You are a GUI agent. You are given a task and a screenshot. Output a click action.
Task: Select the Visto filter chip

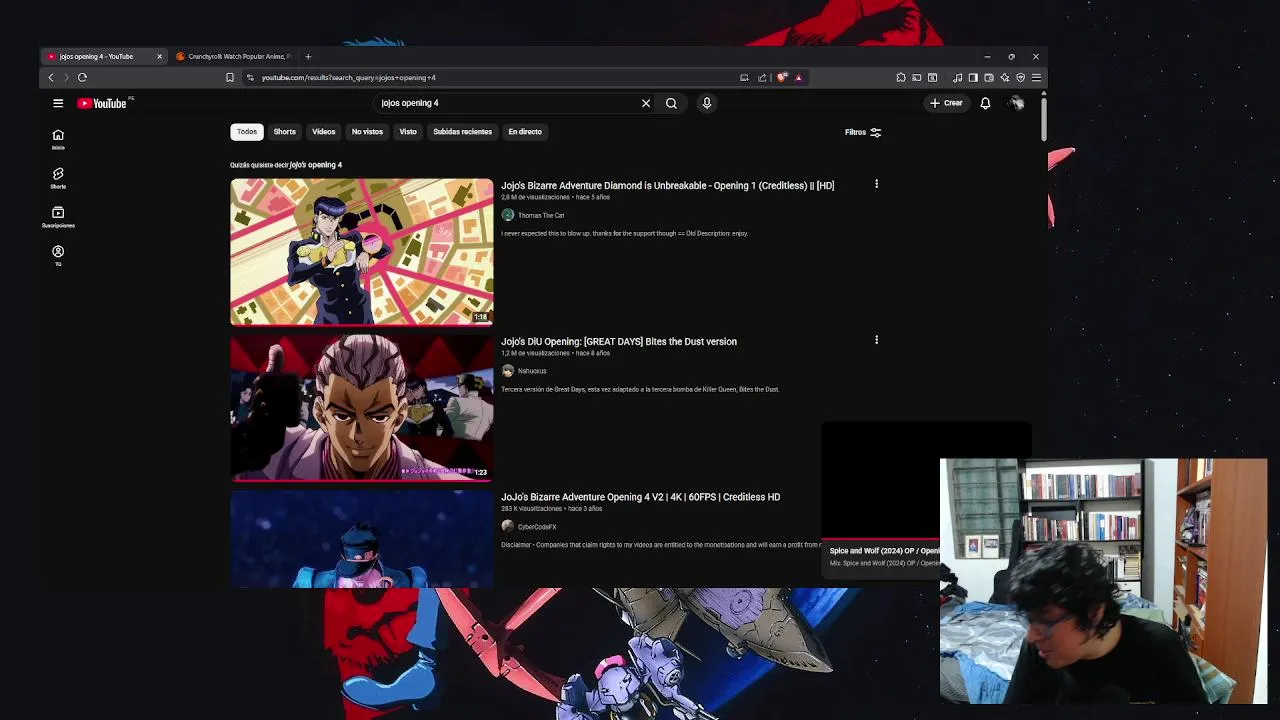tap(408, 132)
